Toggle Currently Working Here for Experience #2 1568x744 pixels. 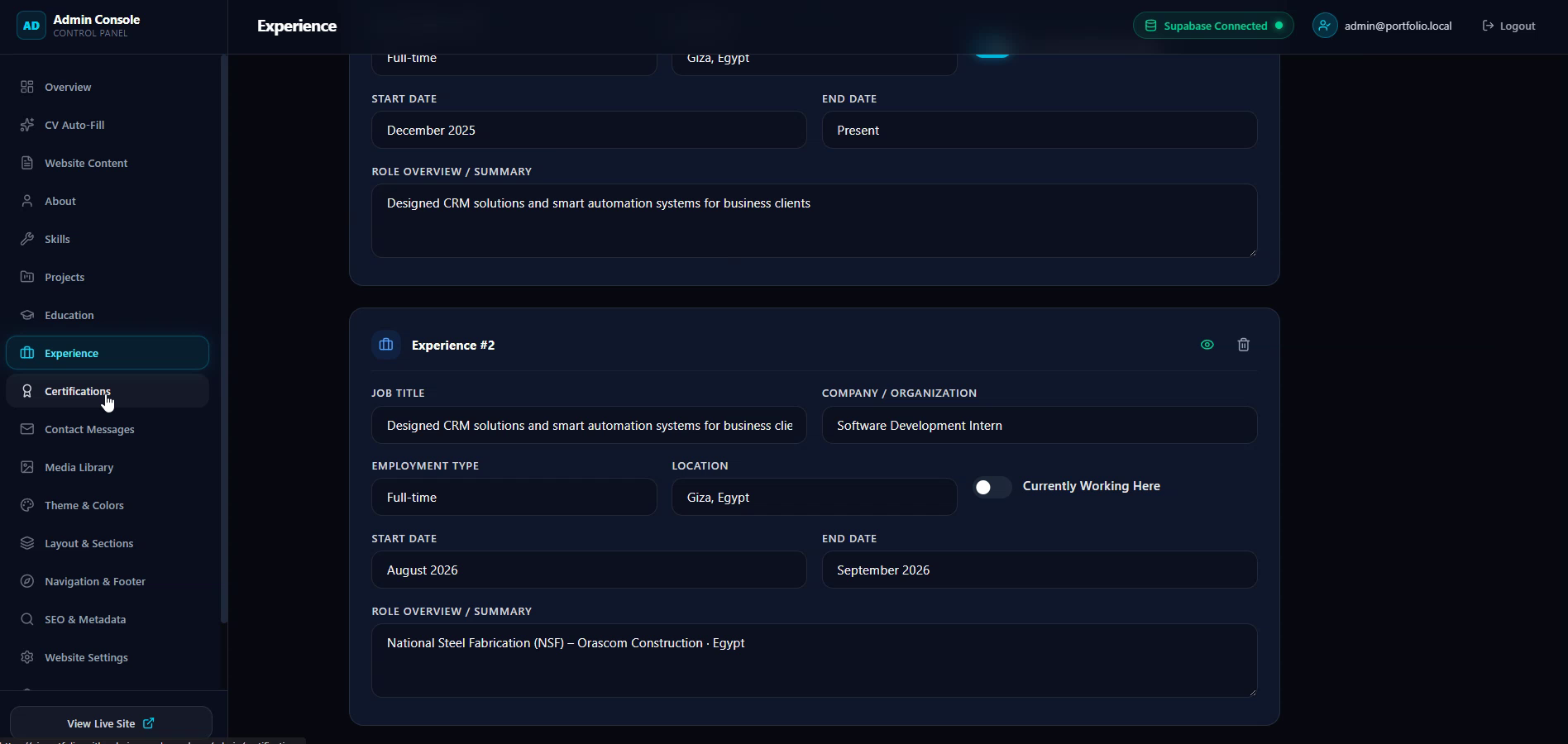pos(992,487)
